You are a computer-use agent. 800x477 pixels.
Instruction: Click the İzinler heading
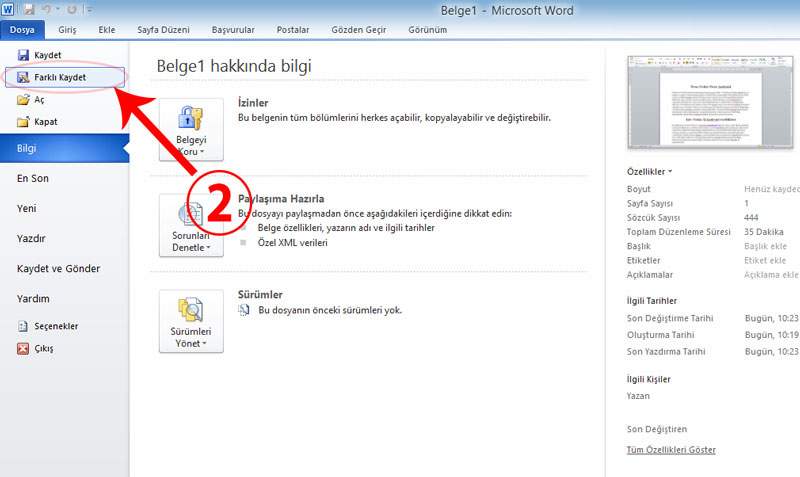(253, 103)
